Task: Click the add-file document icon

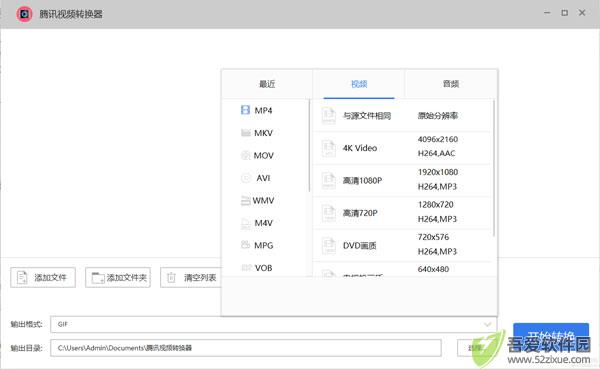Action: [22, 278]
